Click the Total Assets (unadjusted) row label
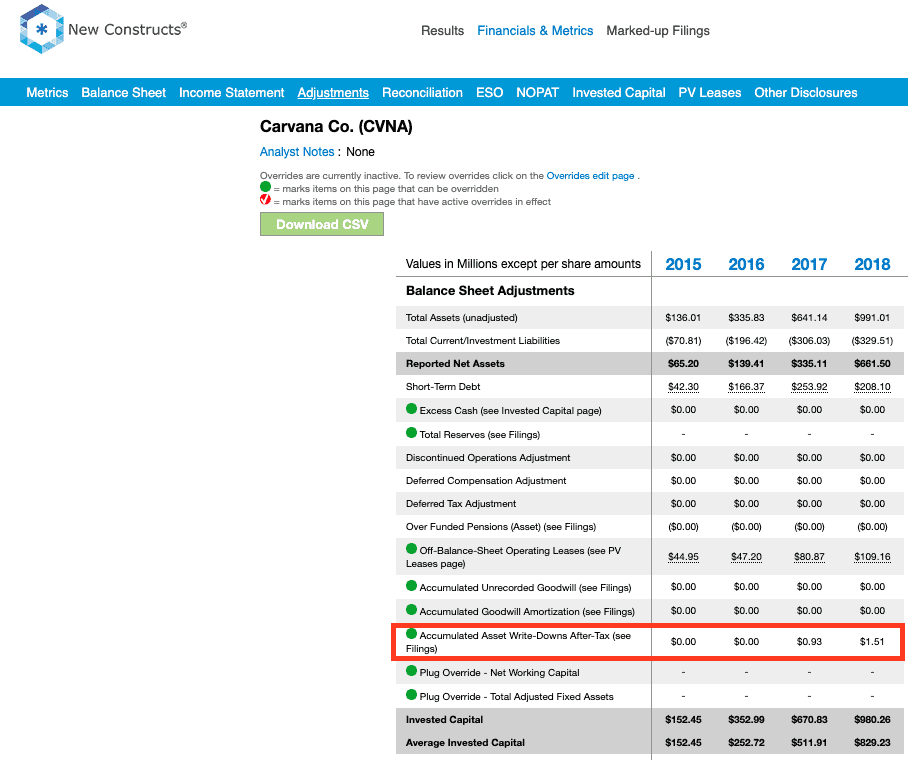 (462, 317)
